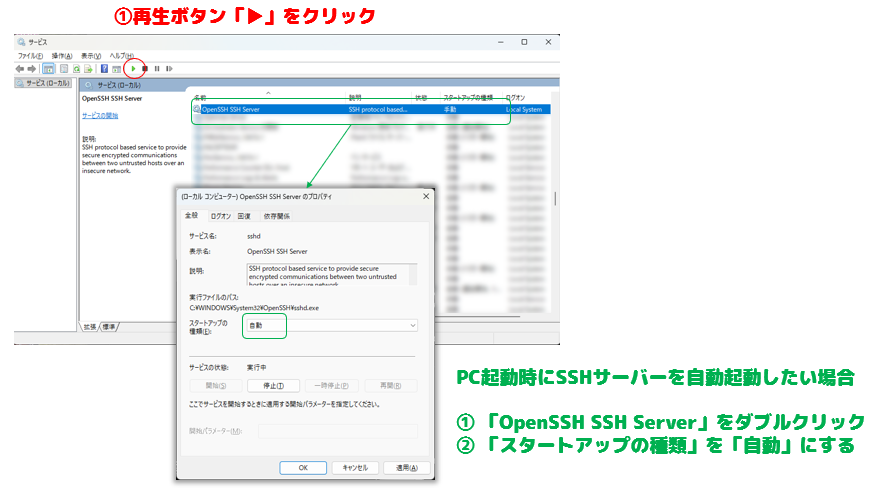The width and height of the screenshot is (871, 492).
Task: Click the OK button in properties dialog
Action: point(303,468)
